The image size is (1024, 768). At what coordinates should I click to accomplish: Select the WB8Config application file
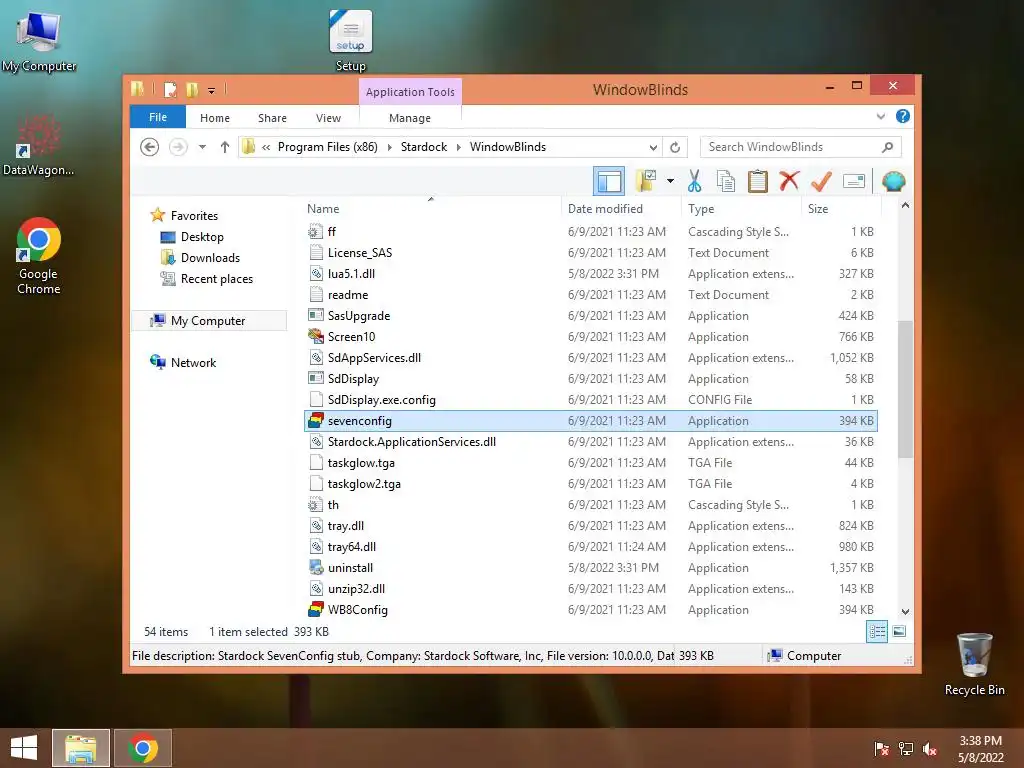coord(591,610)
